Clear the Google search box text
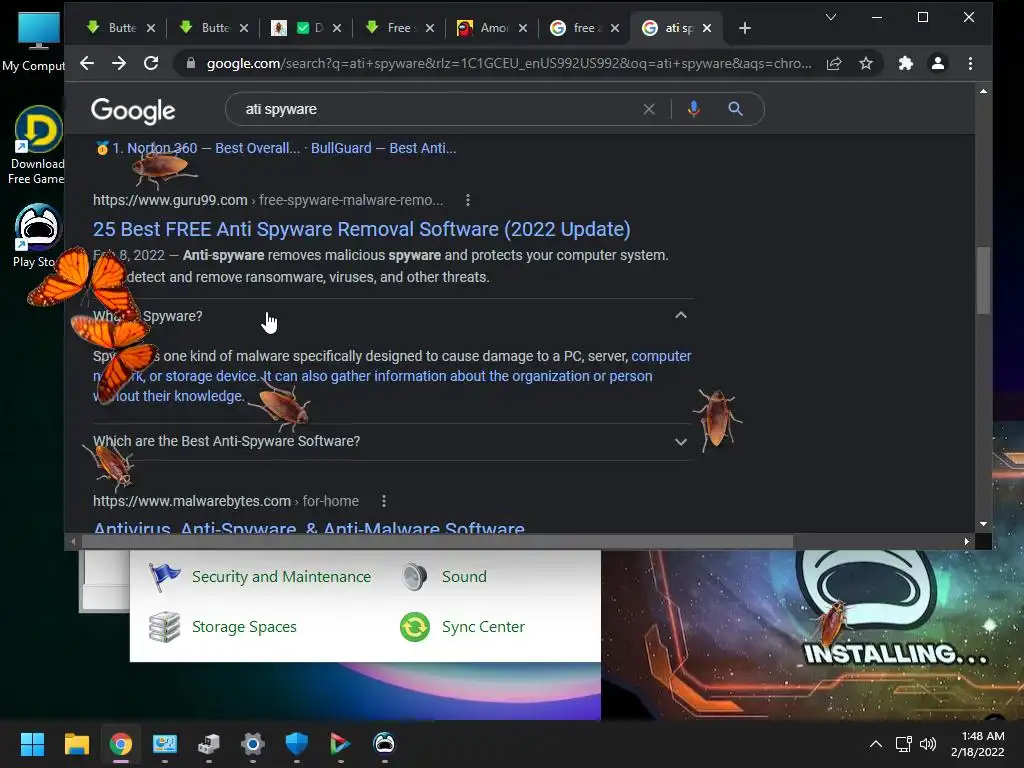 (x=648, y=109)
